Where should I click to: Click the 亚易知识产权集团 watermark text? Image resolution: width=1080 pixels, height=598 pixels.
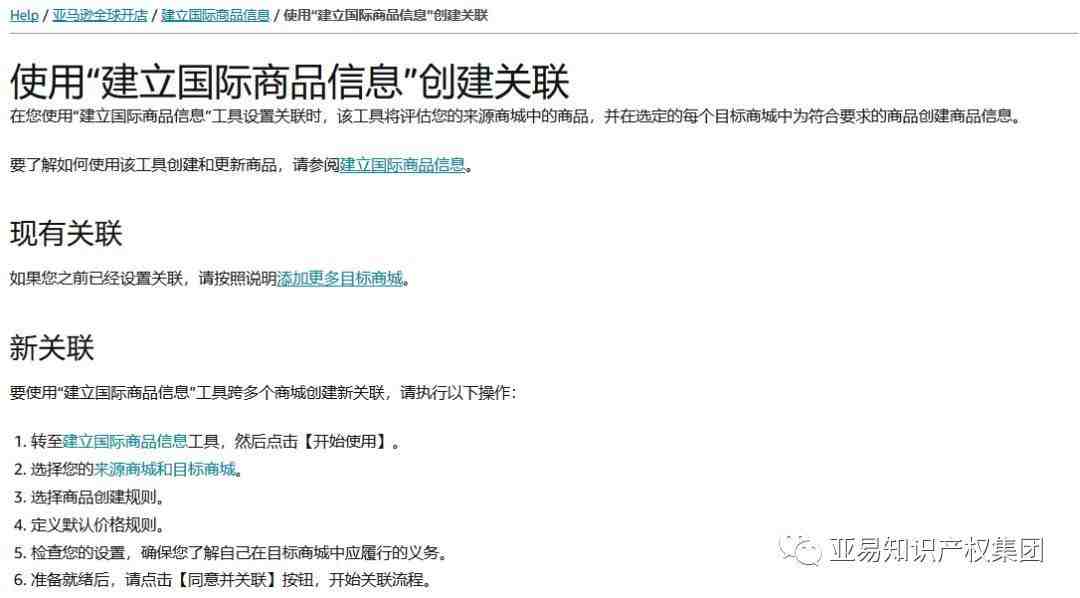pos(937,550)
